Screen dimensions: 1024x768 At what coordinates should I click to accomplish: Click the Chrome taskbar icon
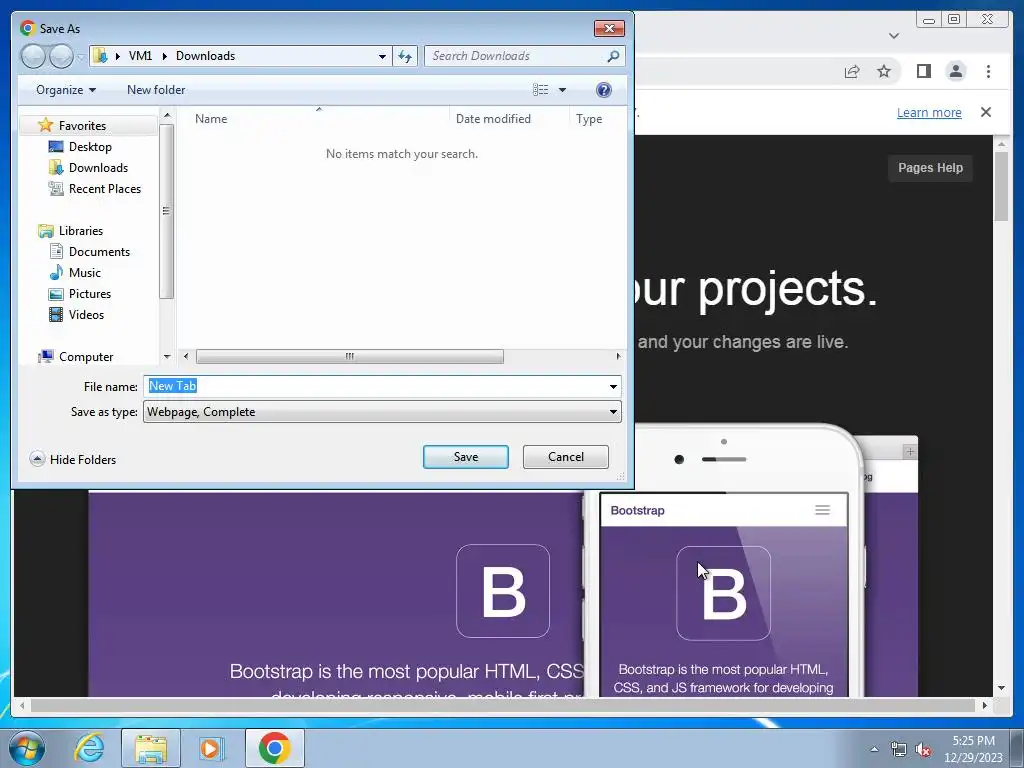coord(274,748)
